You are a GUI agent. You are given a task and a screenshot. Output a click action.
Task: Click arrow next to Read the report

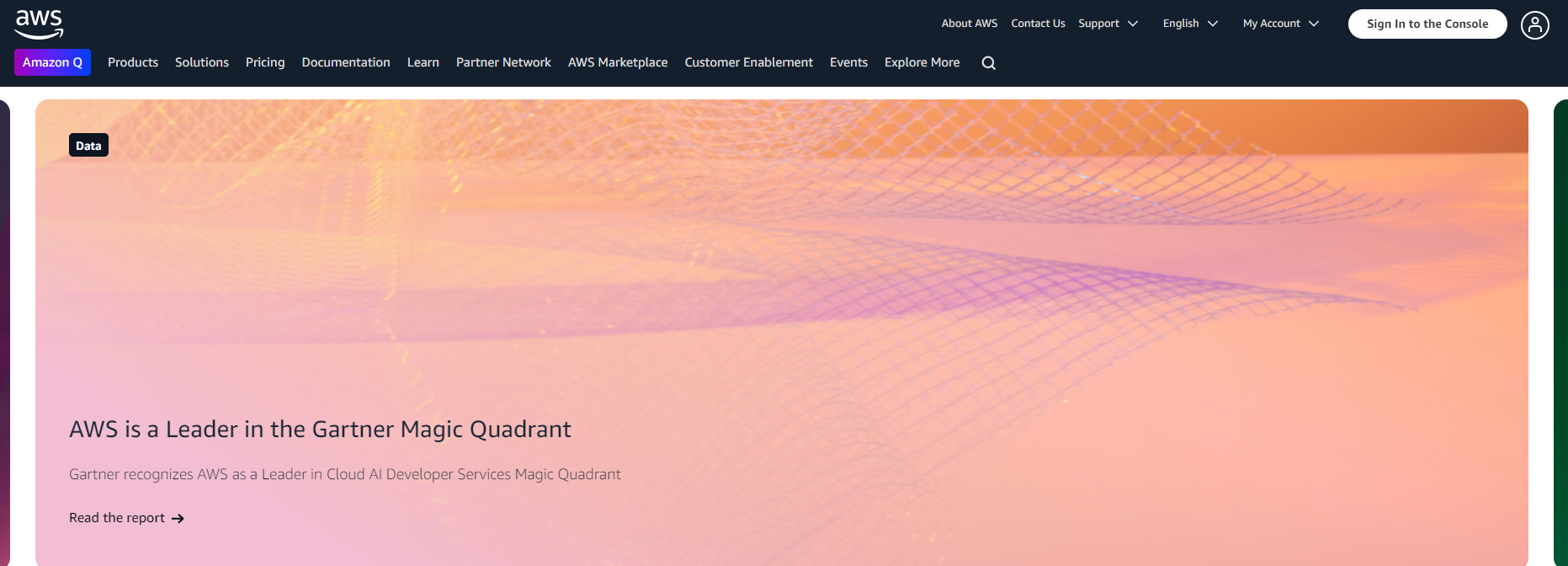[x=178, y=519]
